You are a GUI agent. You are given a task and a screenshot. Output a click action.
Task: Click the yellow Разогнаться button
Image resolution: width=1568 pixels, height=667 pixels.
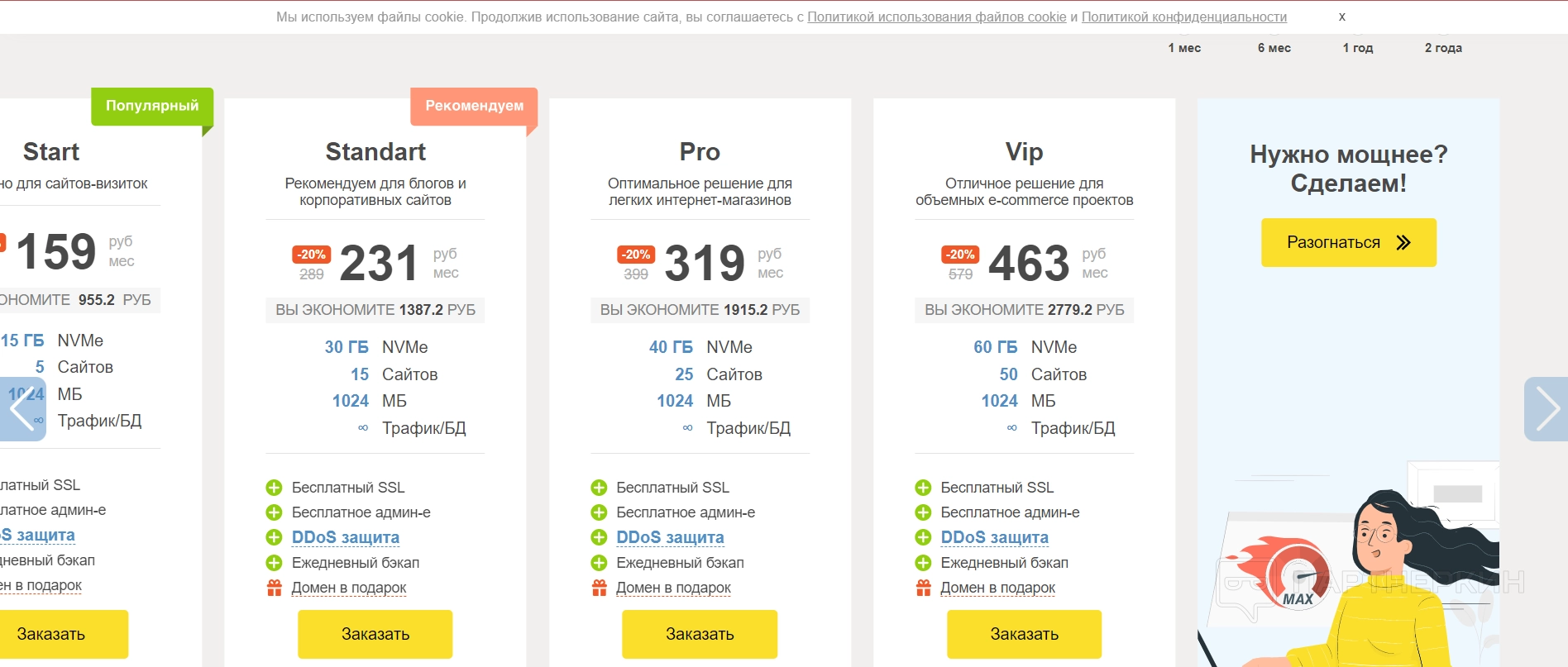1348,242
